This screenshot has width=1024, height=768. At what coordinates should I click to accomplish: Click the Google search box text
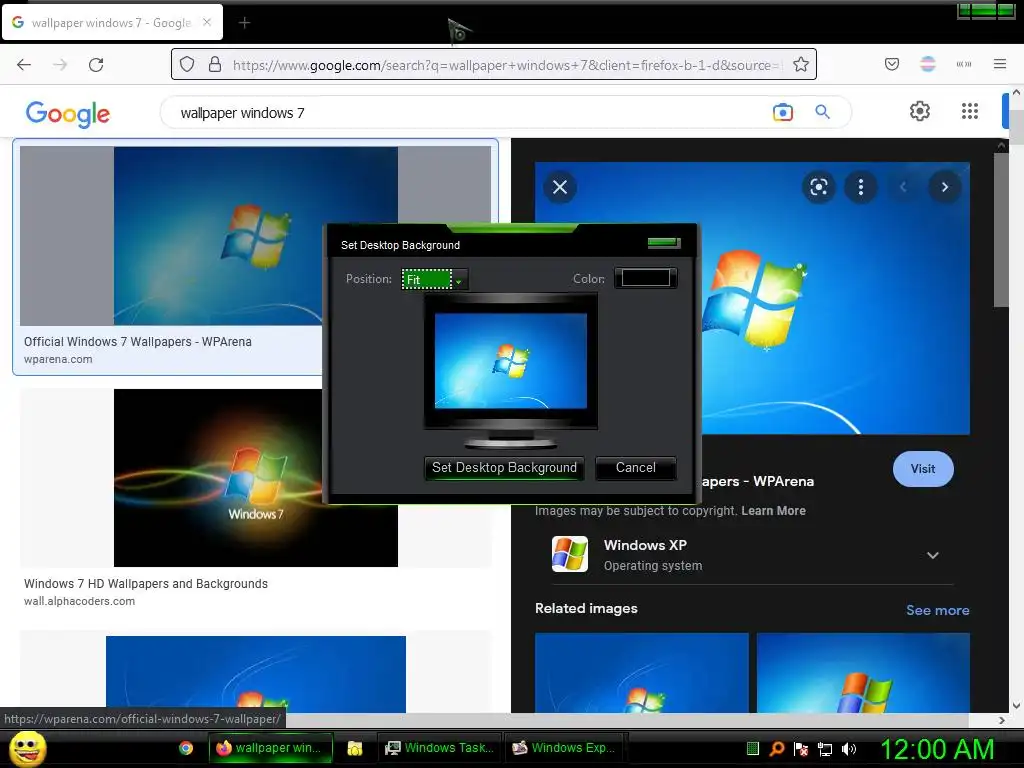pos(242,113)
